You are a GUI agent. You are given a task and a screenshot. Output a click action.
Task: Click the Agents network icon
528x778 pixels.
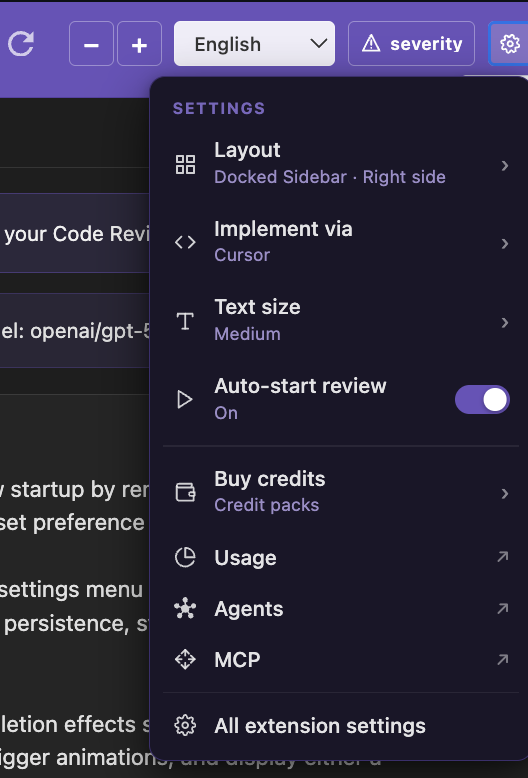click(185, 609)
